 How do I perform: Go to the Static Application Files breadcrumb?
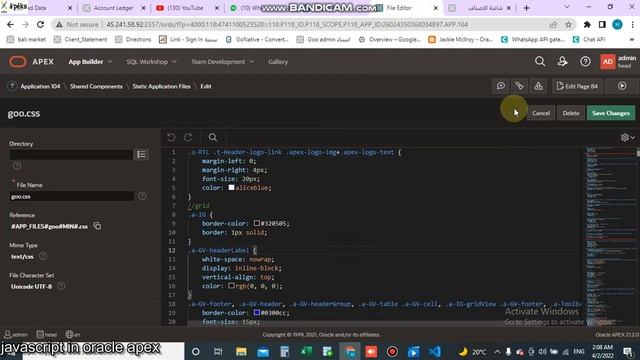coord(161,86)
